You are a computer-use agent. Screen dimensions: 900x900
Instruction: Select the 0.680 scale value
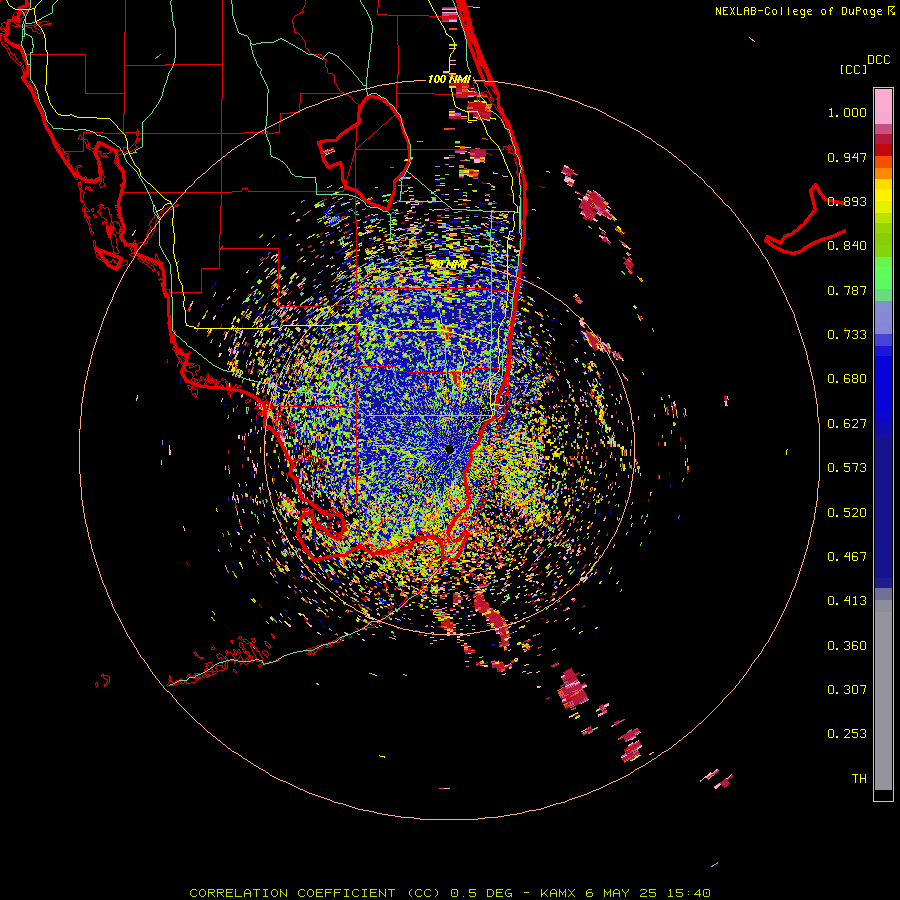pos(847,379)
